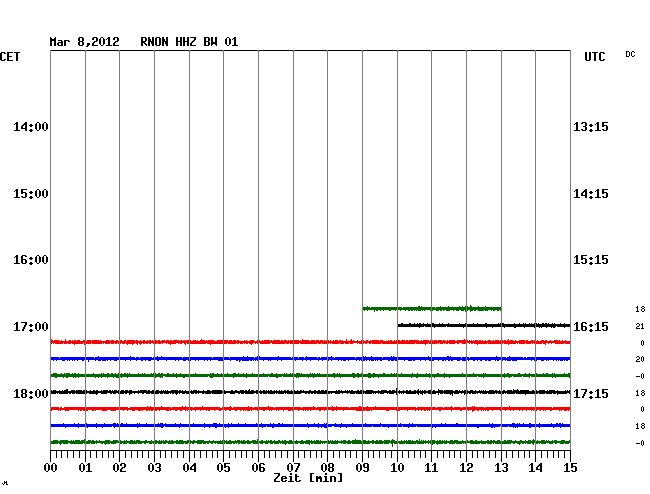
Task: Click minute label 00 on the time axis
Action: (51, 468)
